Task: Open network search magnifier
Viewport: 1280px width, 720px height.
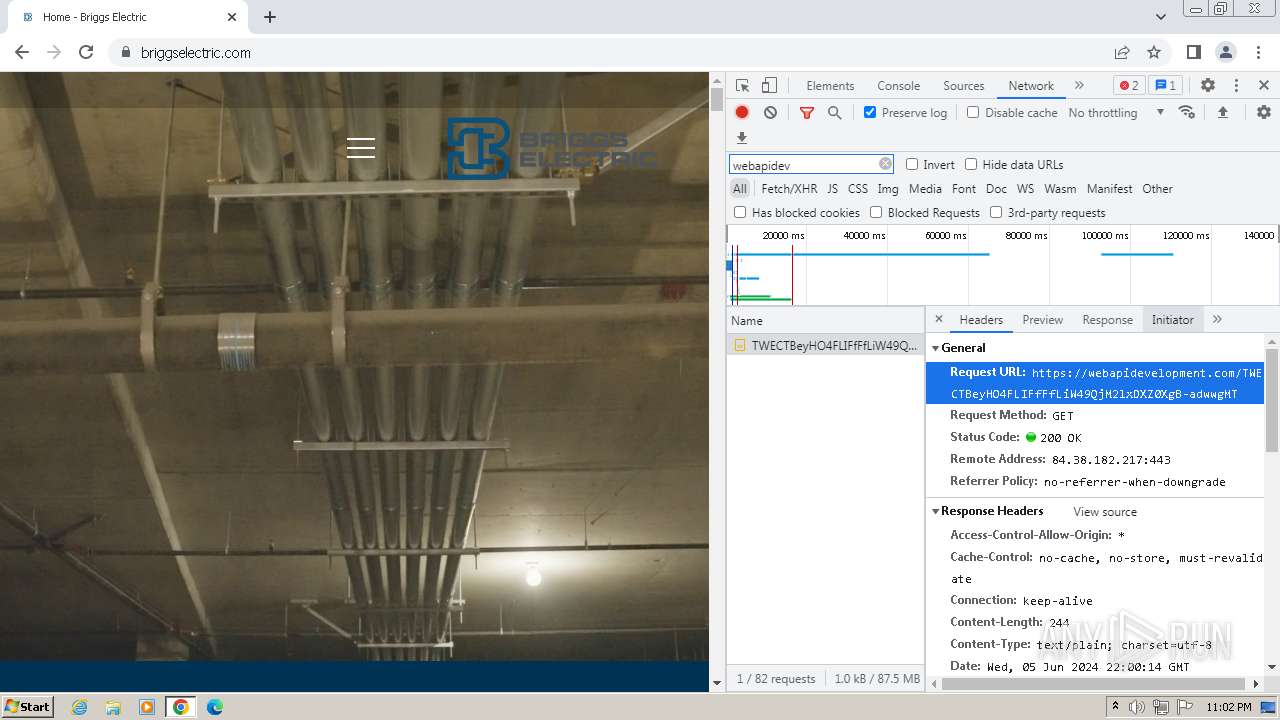Action: click(835, 113)
